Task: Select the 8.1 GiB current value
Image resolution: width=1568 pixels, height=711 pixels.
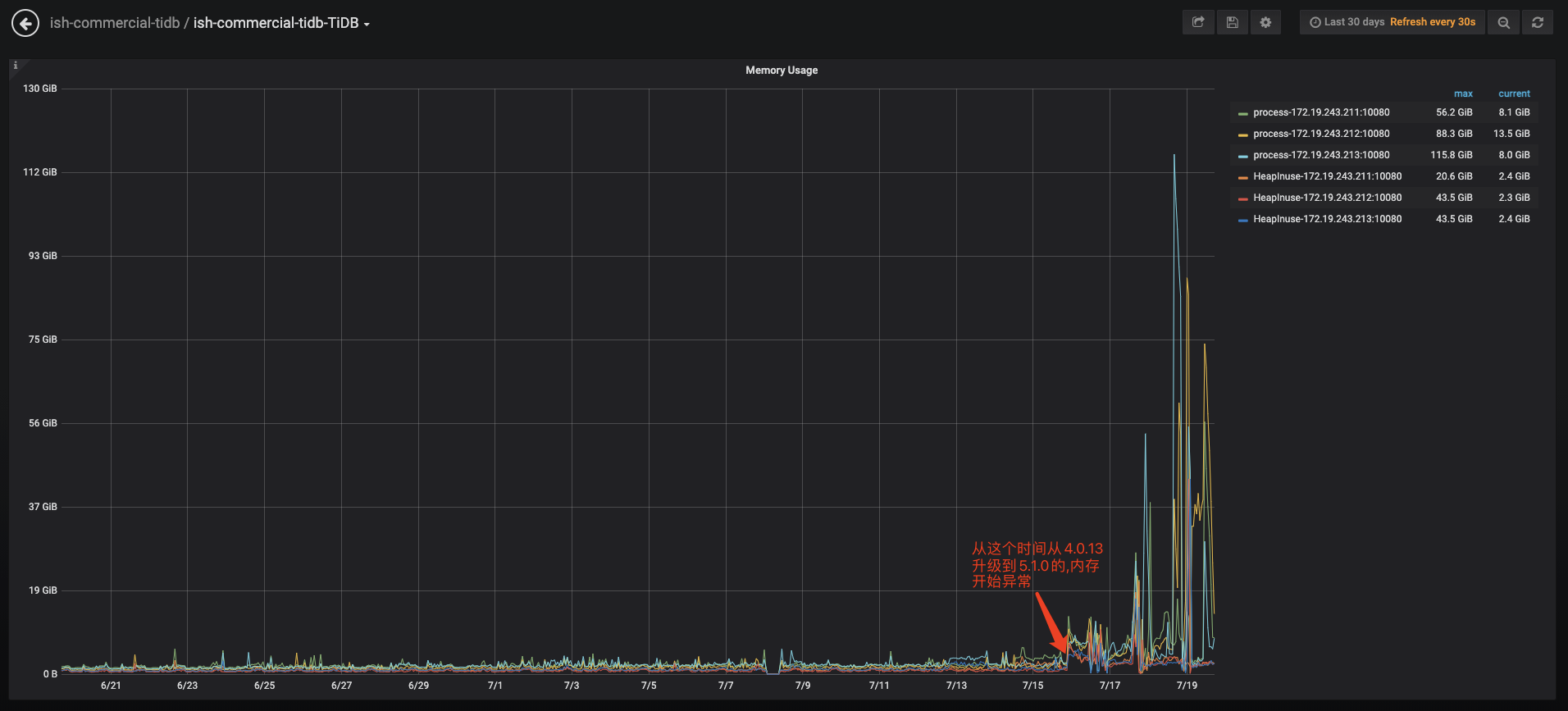Action: (x=1514, y=112)
